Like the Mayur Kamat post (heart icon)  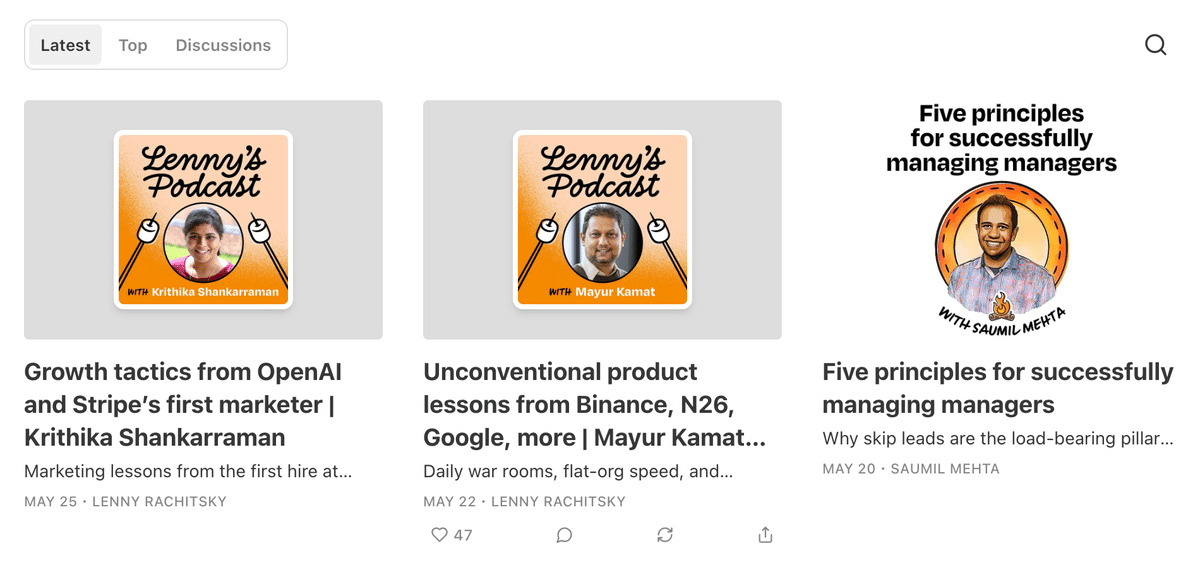[439, 535]
